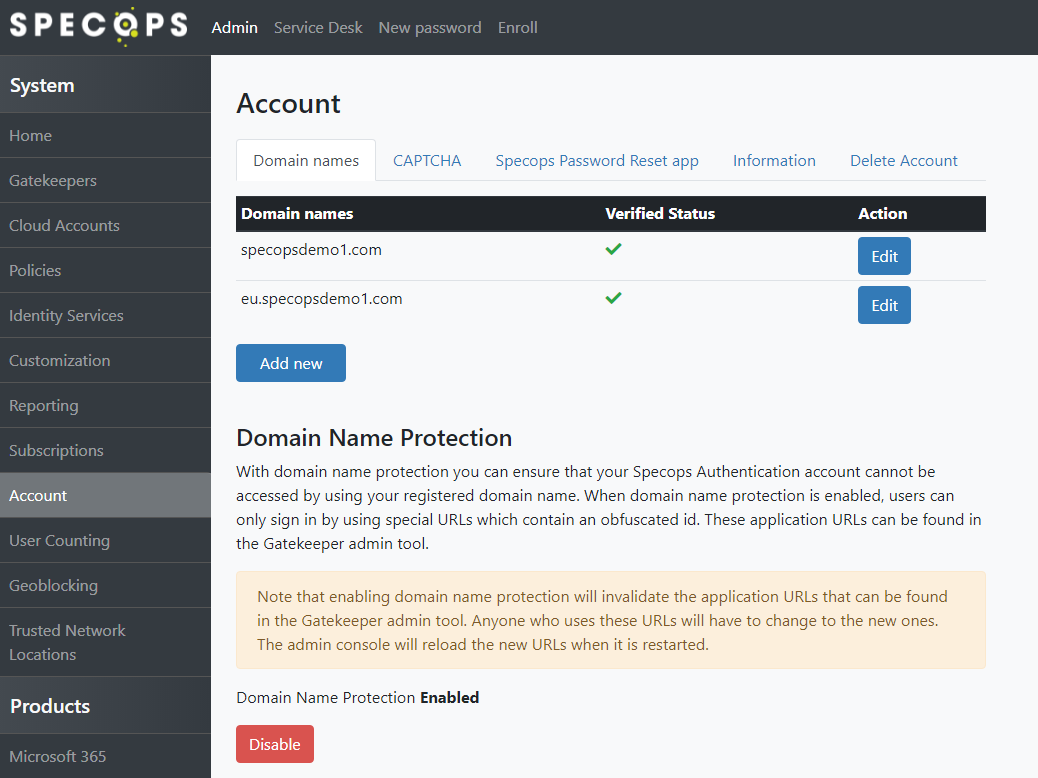The width and height of the screenshot is (1038, 778).
Task: Click the green checkmark for eu.specopsdemo1.com
Action: 614,298
